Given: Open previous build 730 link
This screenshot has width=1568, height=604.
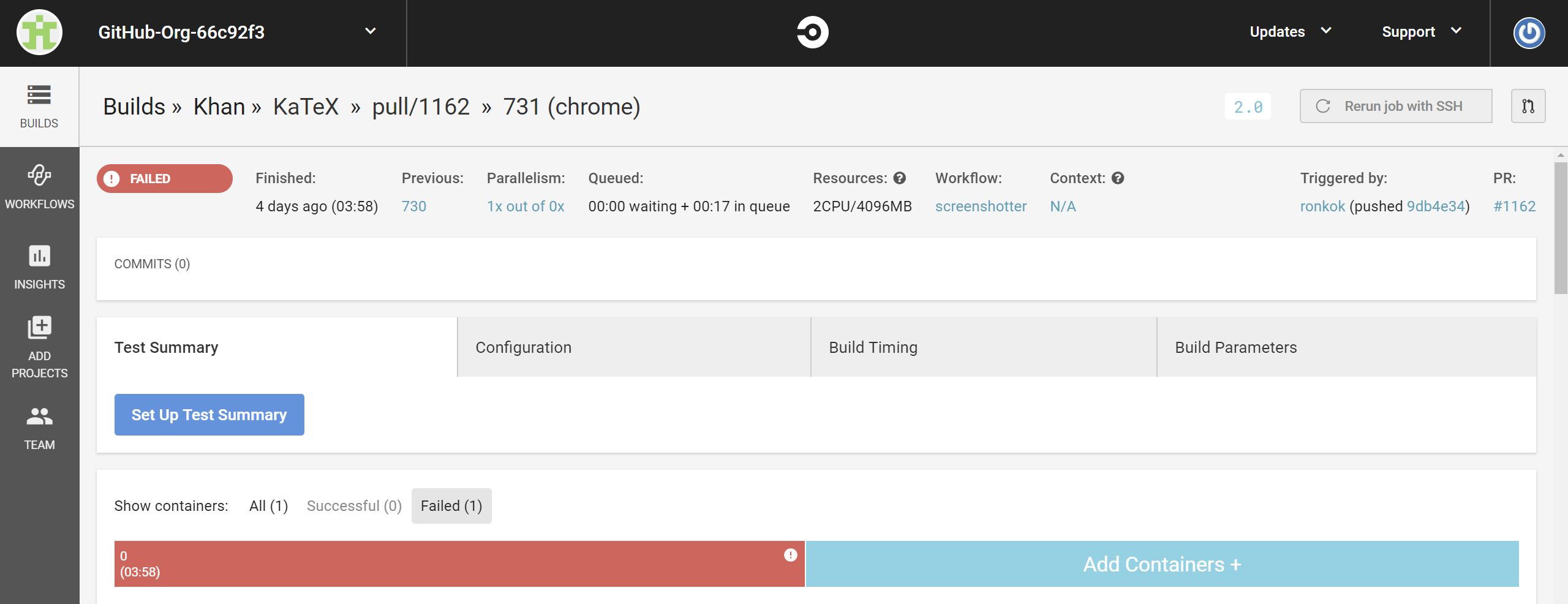Looking at the screenshot, I should [x=414, y=206].
